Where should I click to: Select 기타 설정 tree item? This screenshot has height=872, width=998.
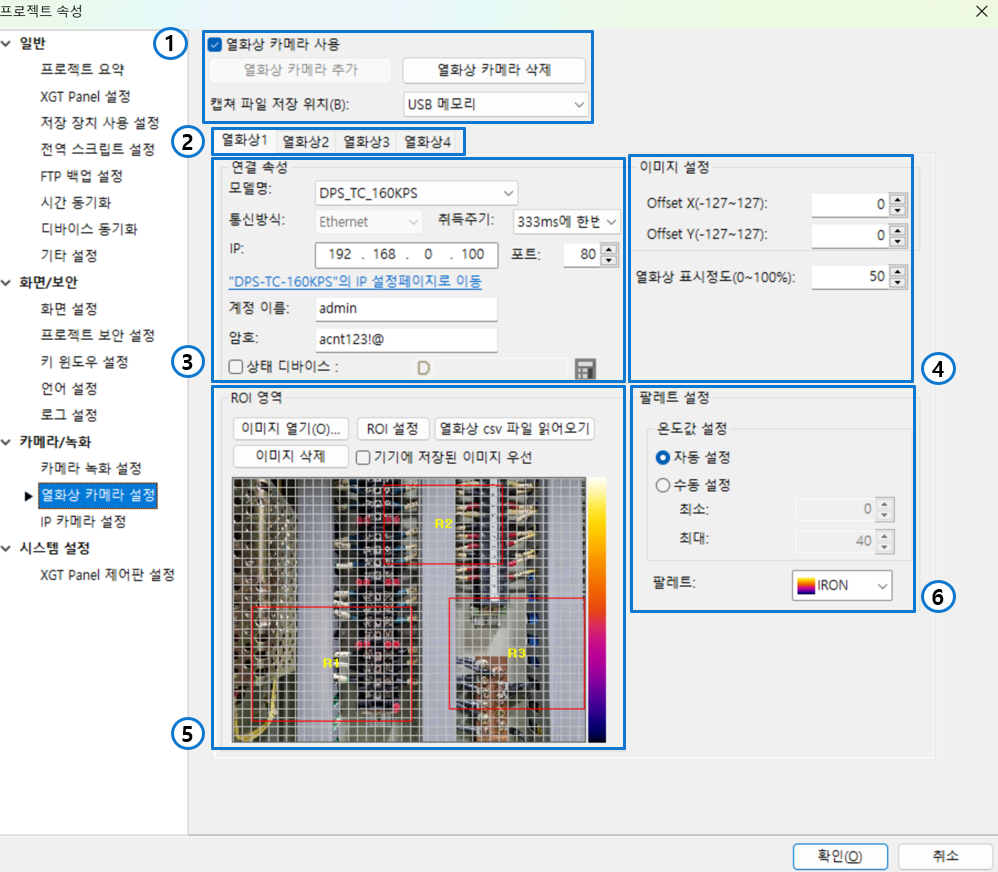69,256
